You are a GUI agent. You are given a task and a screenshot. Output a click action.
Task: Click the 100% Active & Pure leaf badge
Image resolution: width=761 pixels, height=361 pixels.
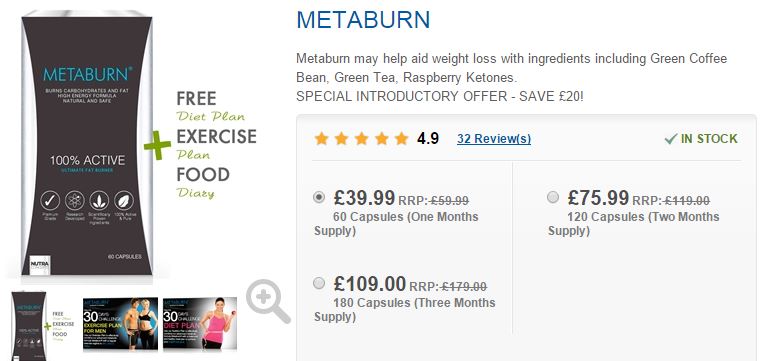[124, 200]
